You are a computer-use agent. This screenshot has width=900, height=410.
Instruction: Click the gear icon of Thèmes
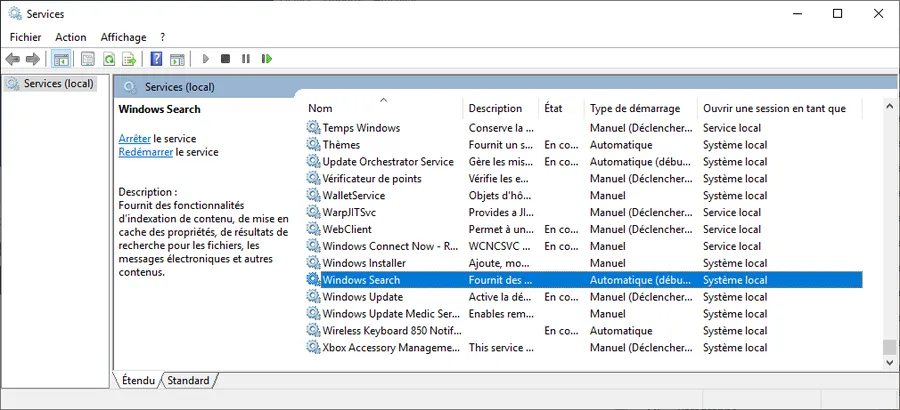click(x=313, y=145)
